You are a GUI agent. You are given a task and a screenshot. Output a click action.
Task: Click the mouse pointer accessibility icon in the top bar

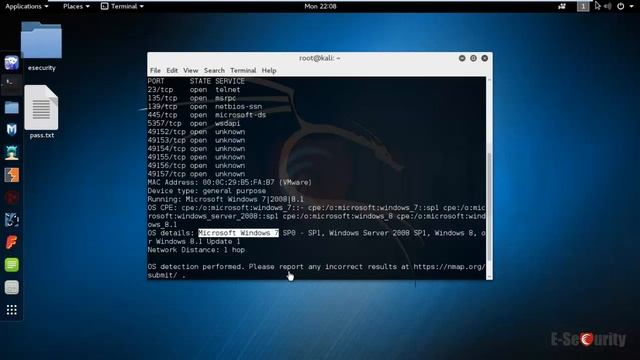pyautogui.click(x=598, y=6)
